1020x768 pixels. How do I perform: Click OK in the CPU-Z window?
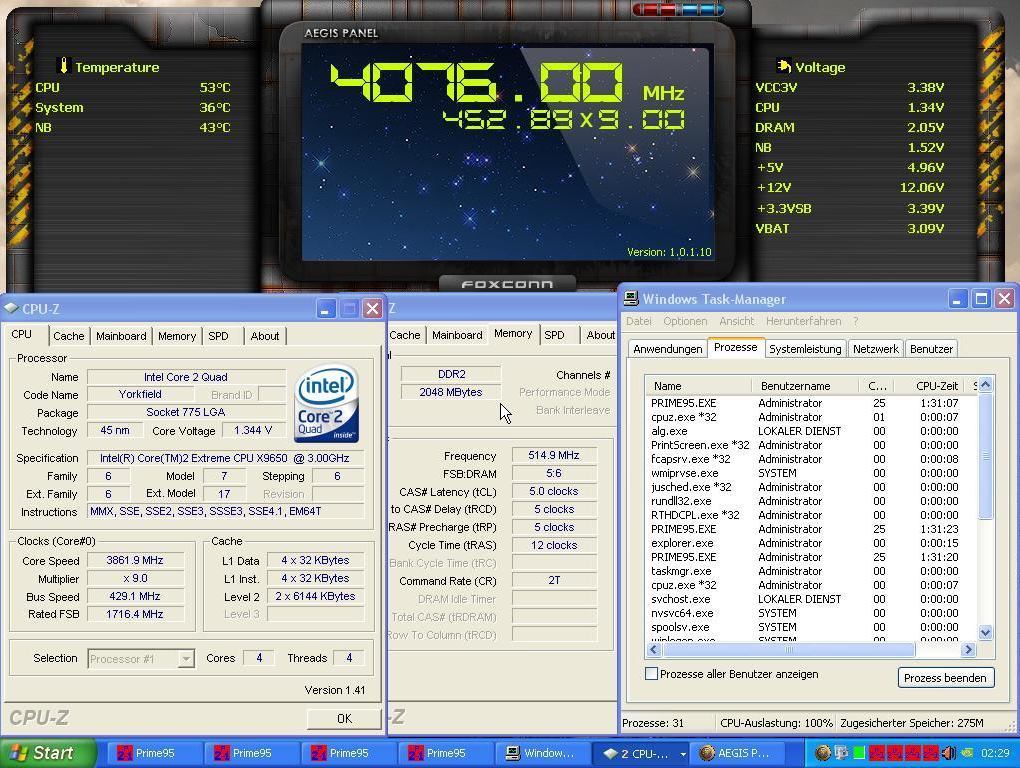pyautogui.click(x=344, y=718)
